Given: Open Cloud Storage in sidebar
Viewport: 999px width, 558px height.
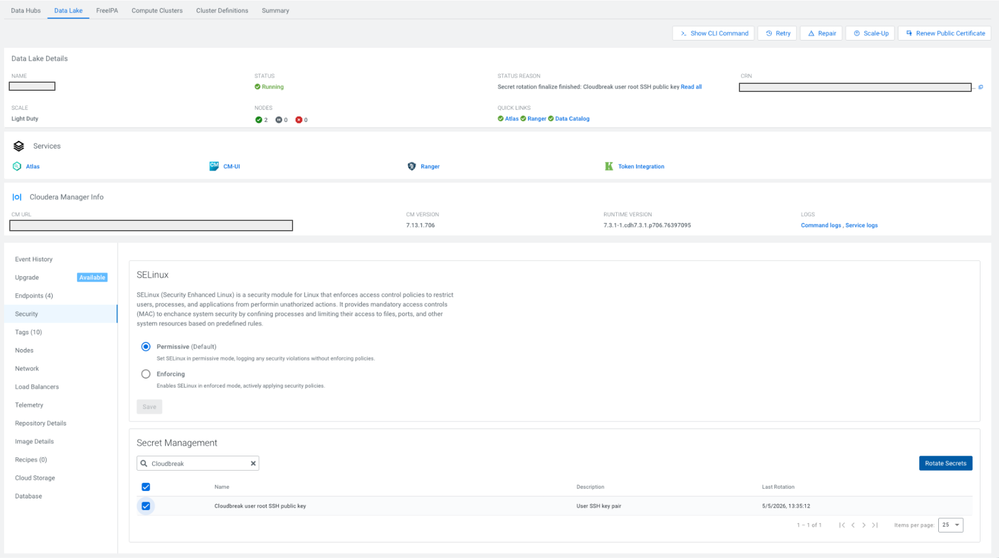Looking at the screenshot, I should 61,478.
